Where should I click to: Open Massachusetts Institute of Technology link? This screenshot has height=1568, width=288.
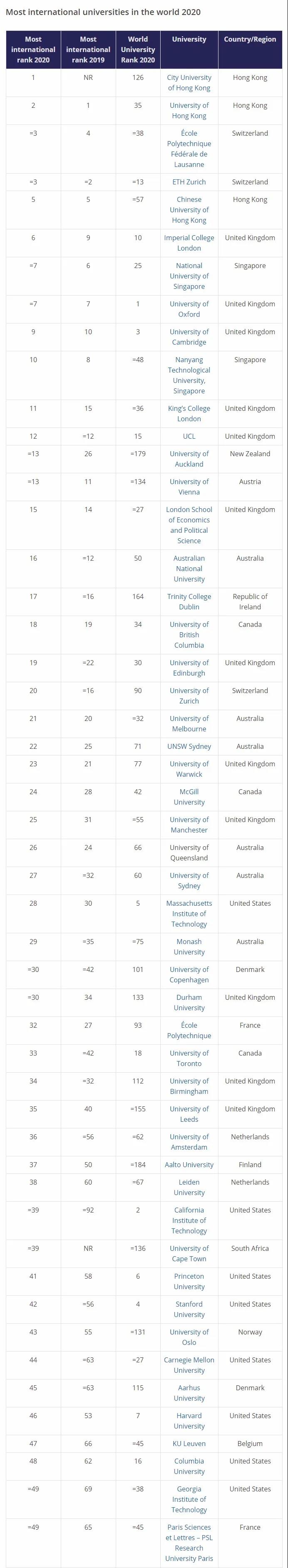coord(189,914)
